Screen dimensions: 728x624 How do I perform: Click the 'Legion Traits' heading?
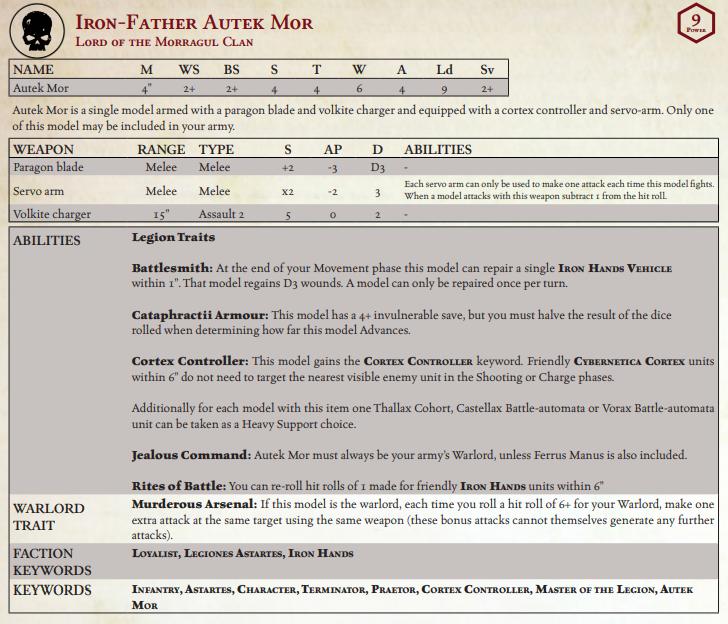(x=173, y=237)
